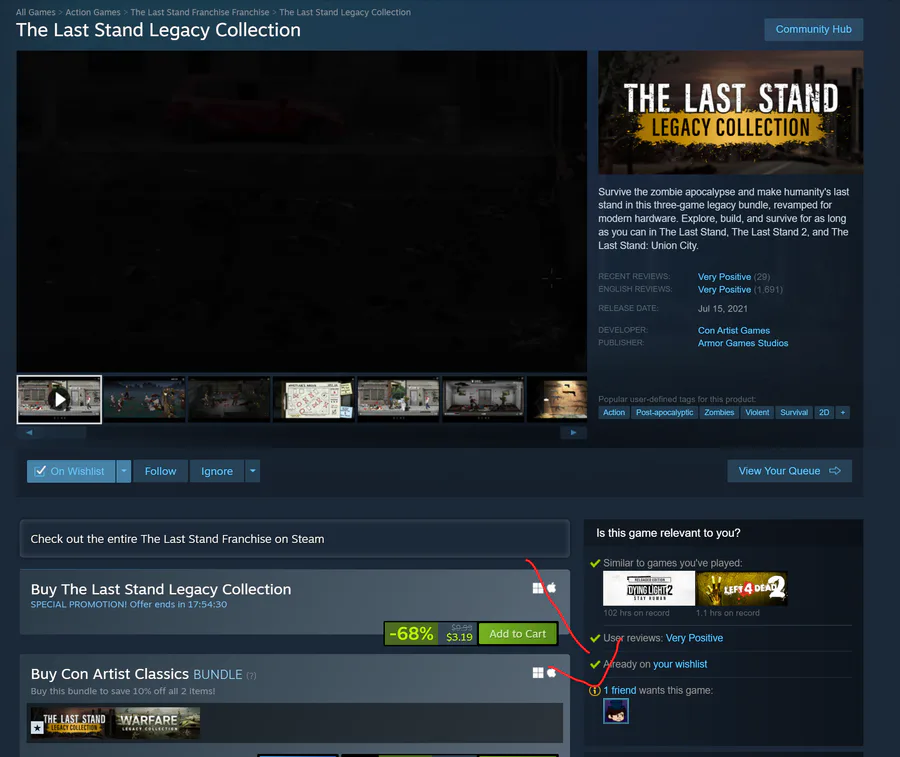Play the trailer video thumbnail
The height and width of the screenshot is (757, 900).
coord(59,399)
